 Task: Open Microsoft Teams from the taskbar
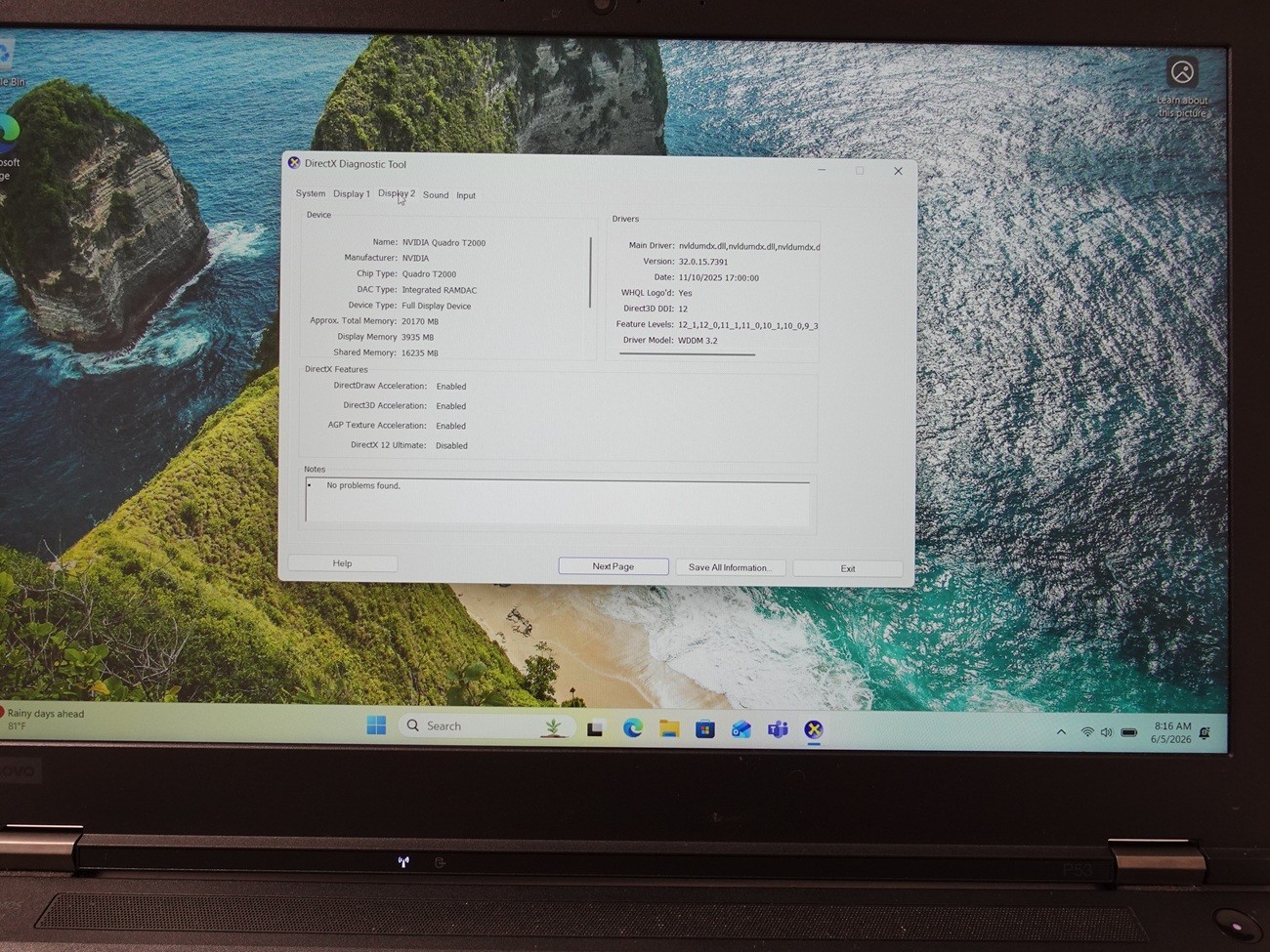pyautogui.click(x=778, y=729)
